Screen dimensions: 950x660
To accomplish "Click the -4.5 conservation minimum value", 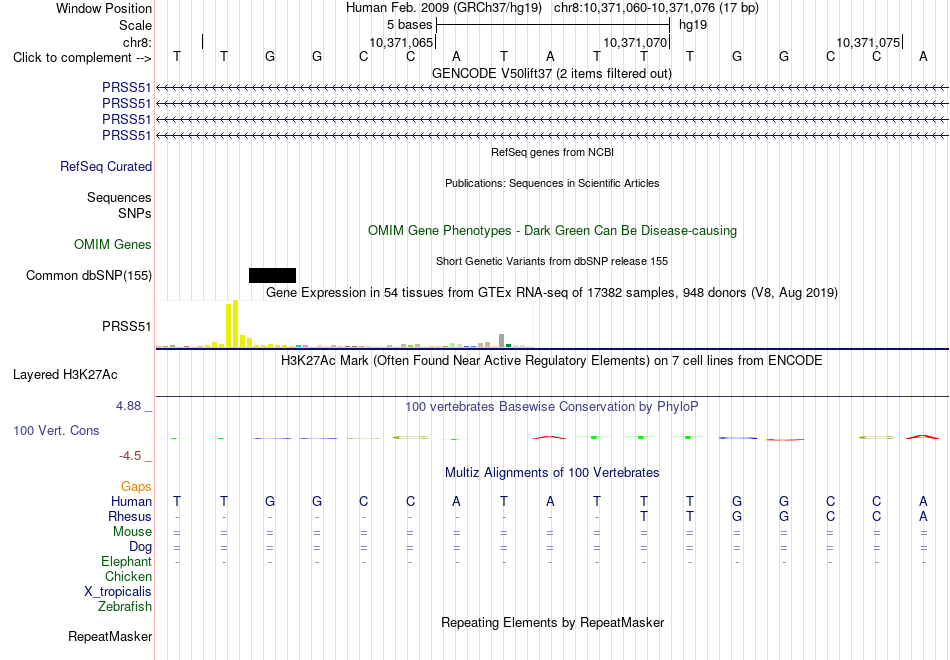I will coord(130,456).
